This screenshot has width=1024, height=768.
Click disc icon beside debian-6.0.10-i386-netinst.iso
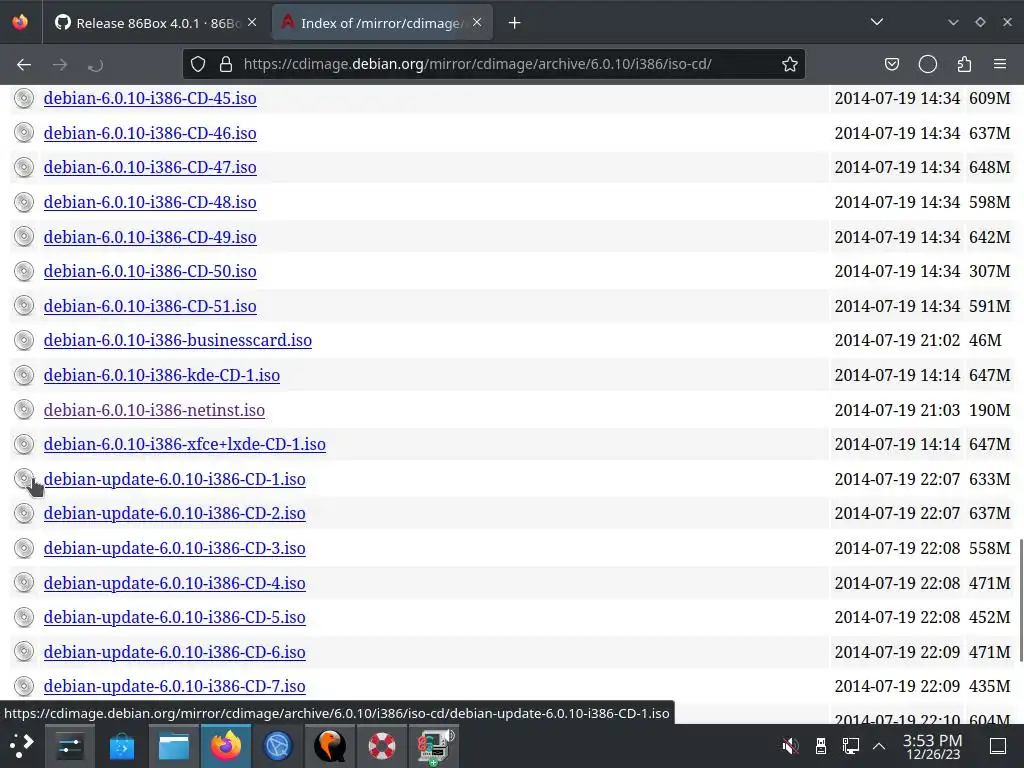pos(24,410)
